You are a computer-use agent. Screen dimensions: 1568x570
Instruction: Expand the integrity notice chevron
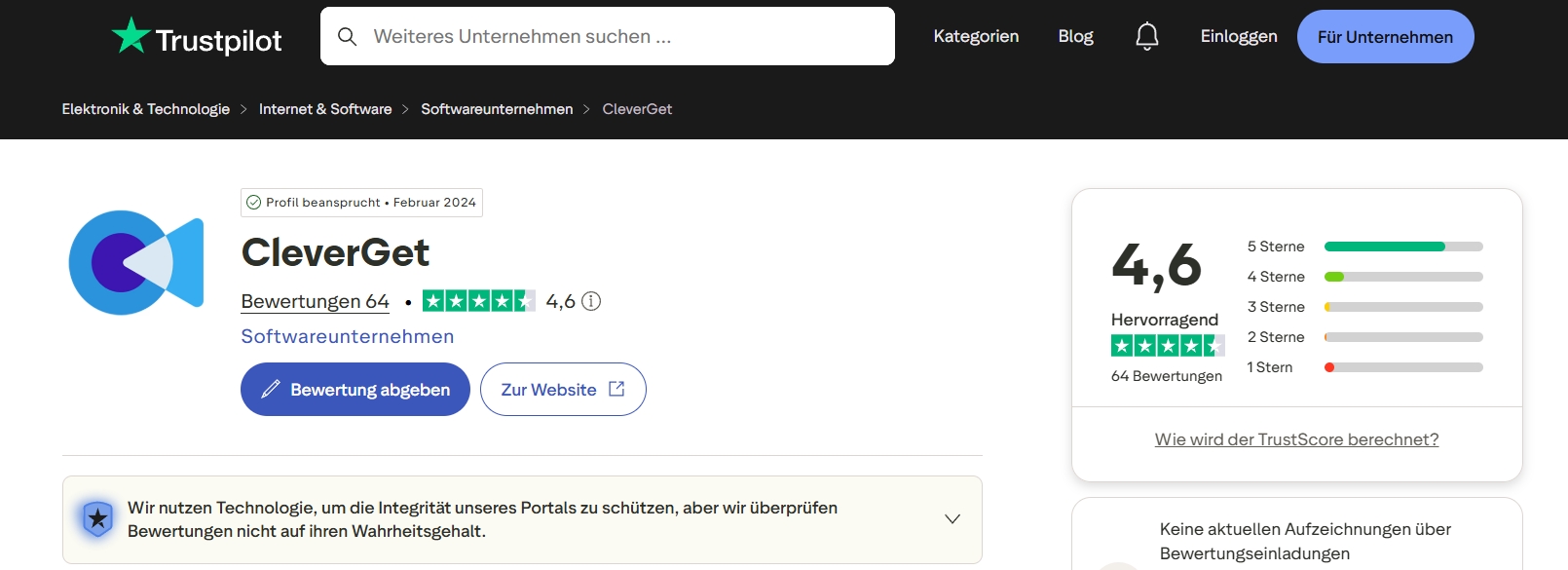click(952, 519)
